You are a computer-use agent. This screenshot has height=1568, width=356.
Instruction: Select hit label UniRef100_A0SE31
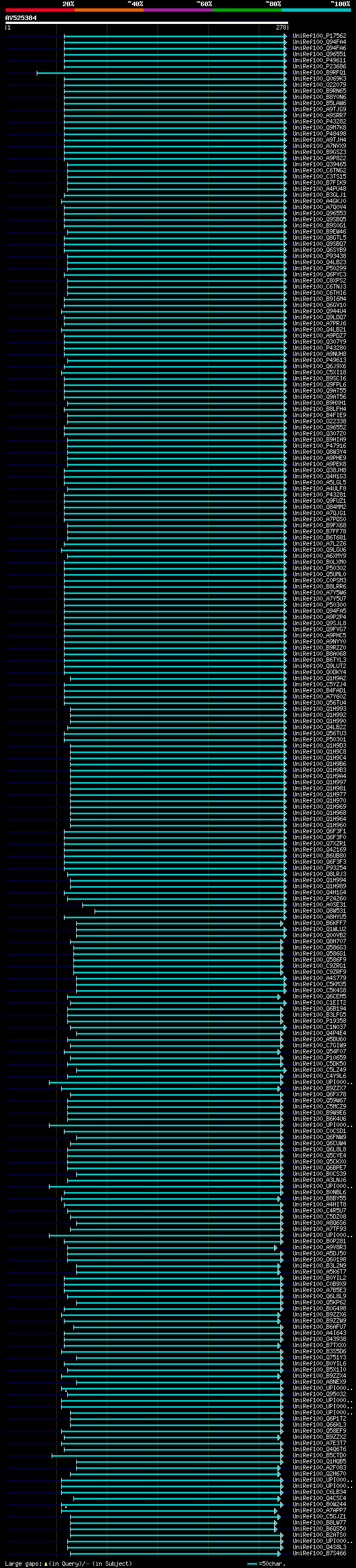(319, 904)
